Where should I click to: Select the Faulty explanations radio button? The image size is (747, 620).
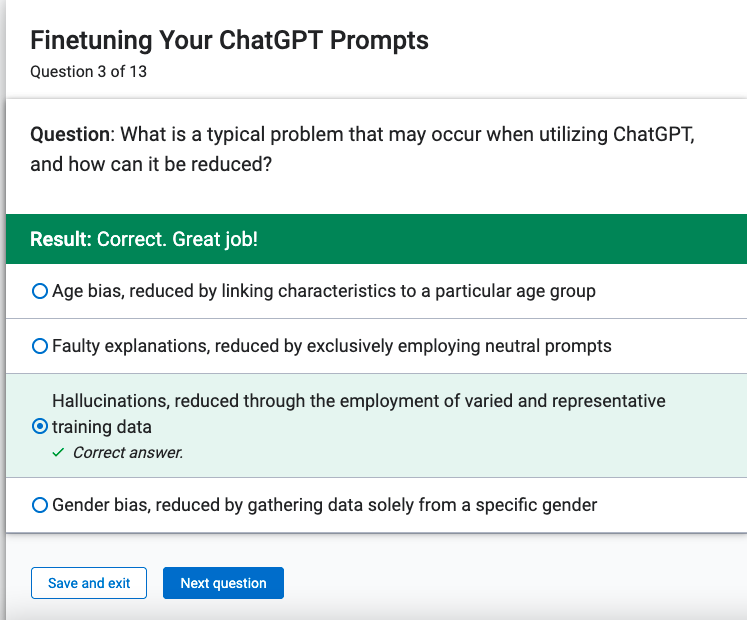click(x=40, y=346)
